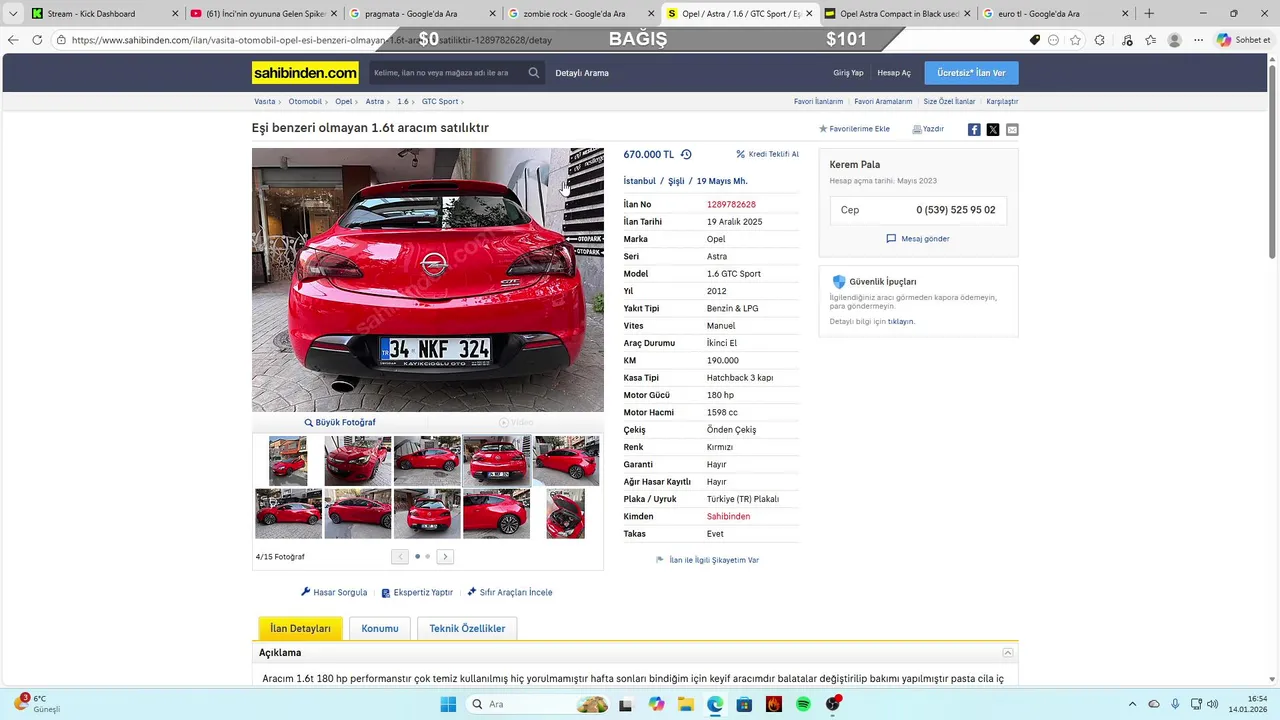Open Microsoft Edge from the taskbar
This screenshot has width=1280, height=720.
click(x=715, y=704)
